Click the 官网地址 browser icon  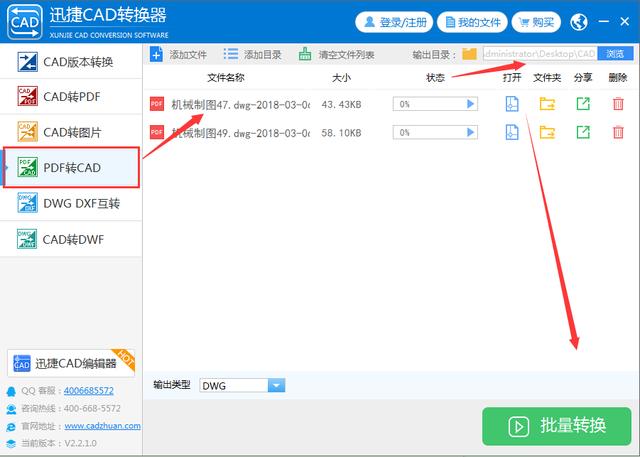(x=11, y=426)
